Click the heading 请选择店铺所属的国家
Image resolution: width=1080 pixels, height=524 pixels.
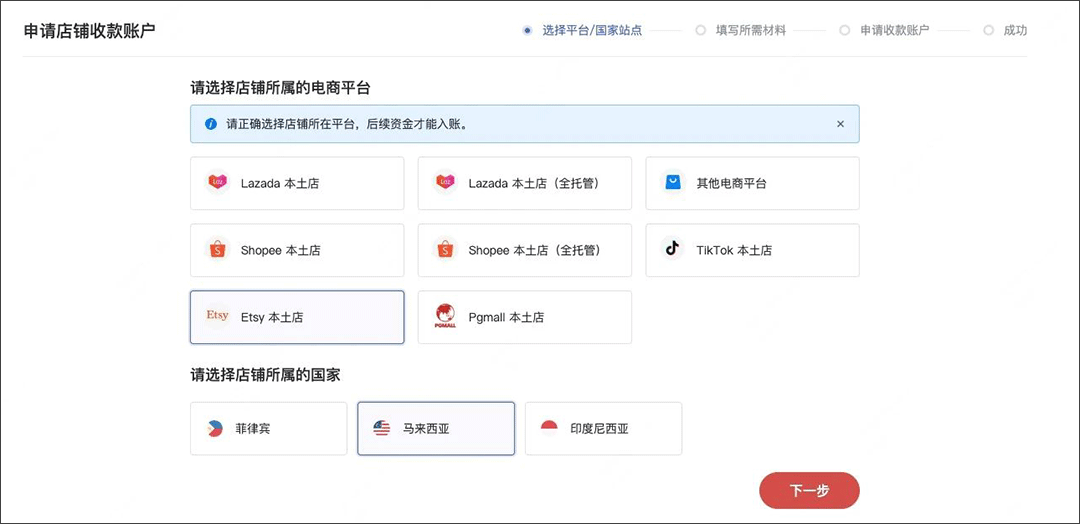point(265,375)
